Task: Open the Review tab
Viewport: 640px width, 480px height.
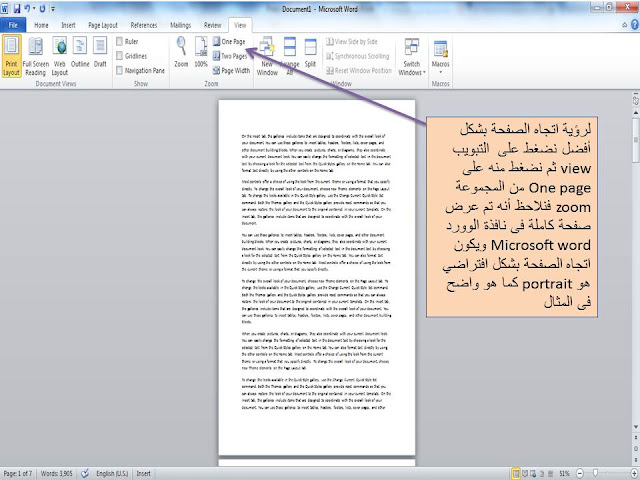Action: pyautogui.click(x=212, y=25)
